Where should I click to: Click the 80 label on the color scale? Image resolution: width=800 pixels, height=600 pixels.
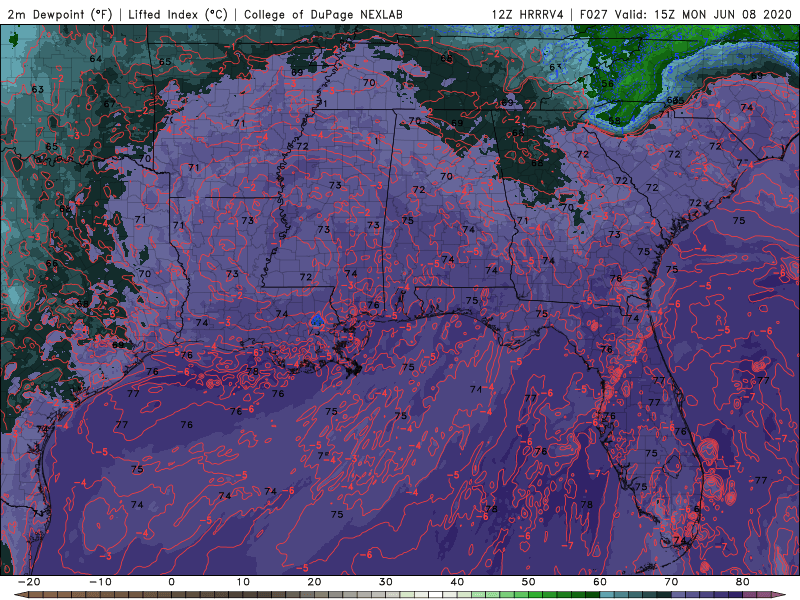(x=743, y=582)
